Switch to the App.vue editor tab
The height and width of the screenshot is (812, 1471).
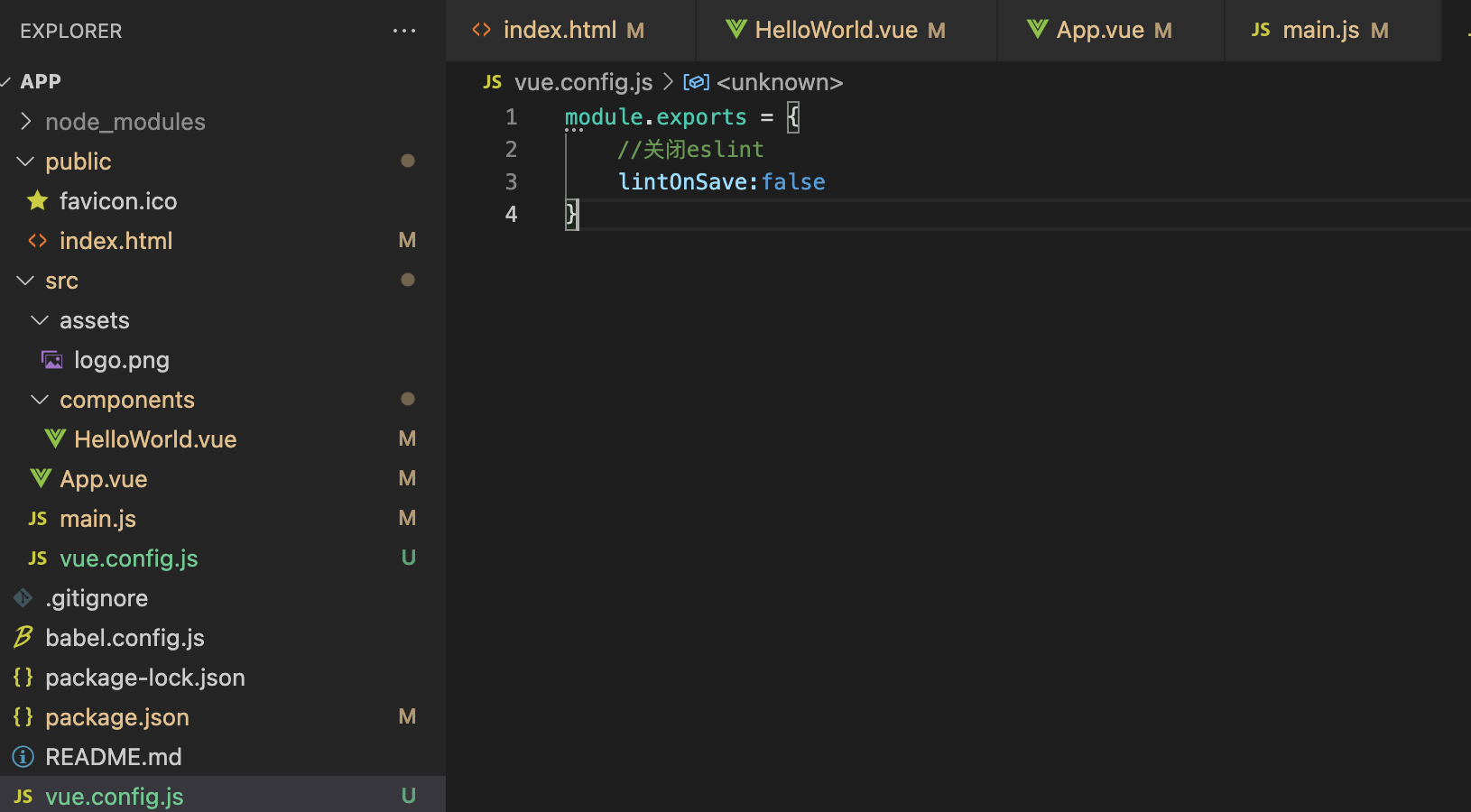pos(1099,31)
